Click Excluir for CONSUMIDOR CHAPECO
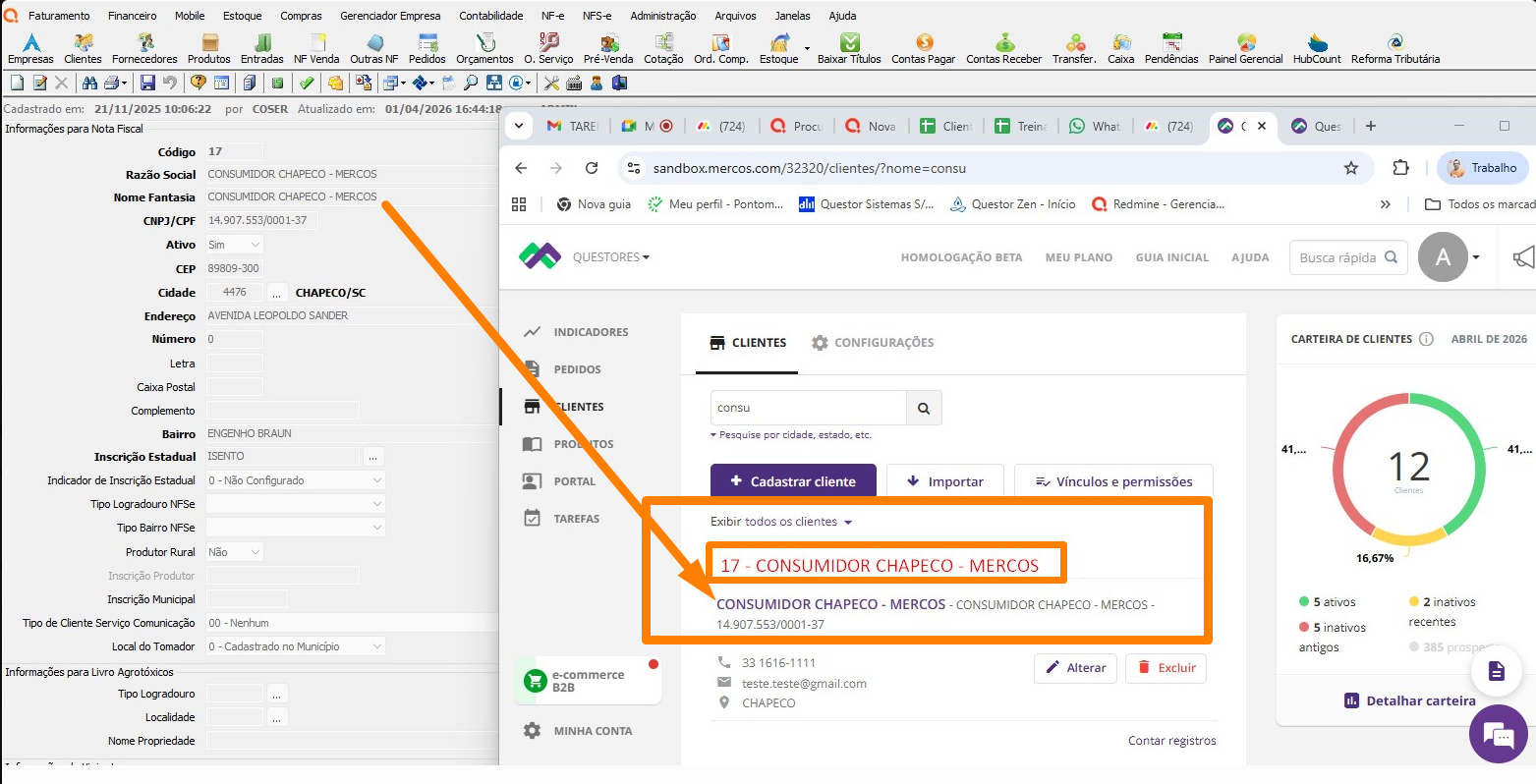1536x784 pixels. point(1166,668)
